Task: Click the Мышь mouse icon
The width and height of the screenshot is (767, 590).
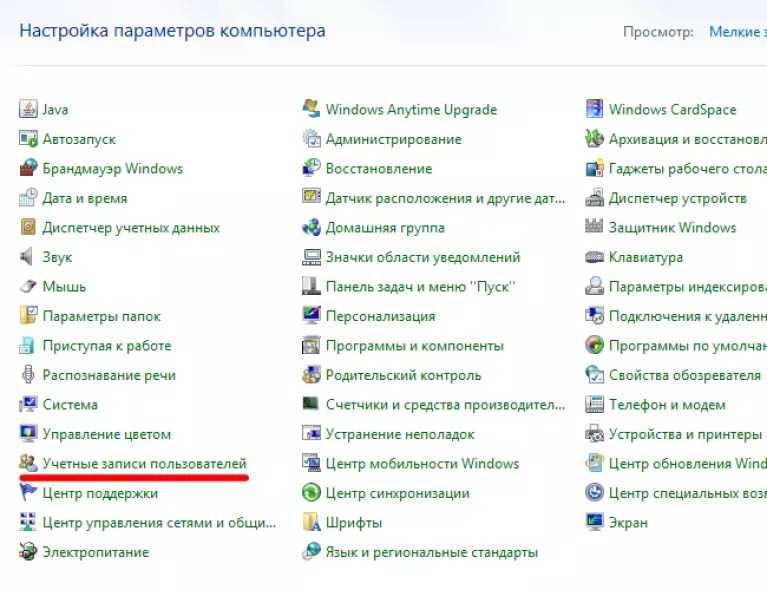Action: tap(28, 286)
